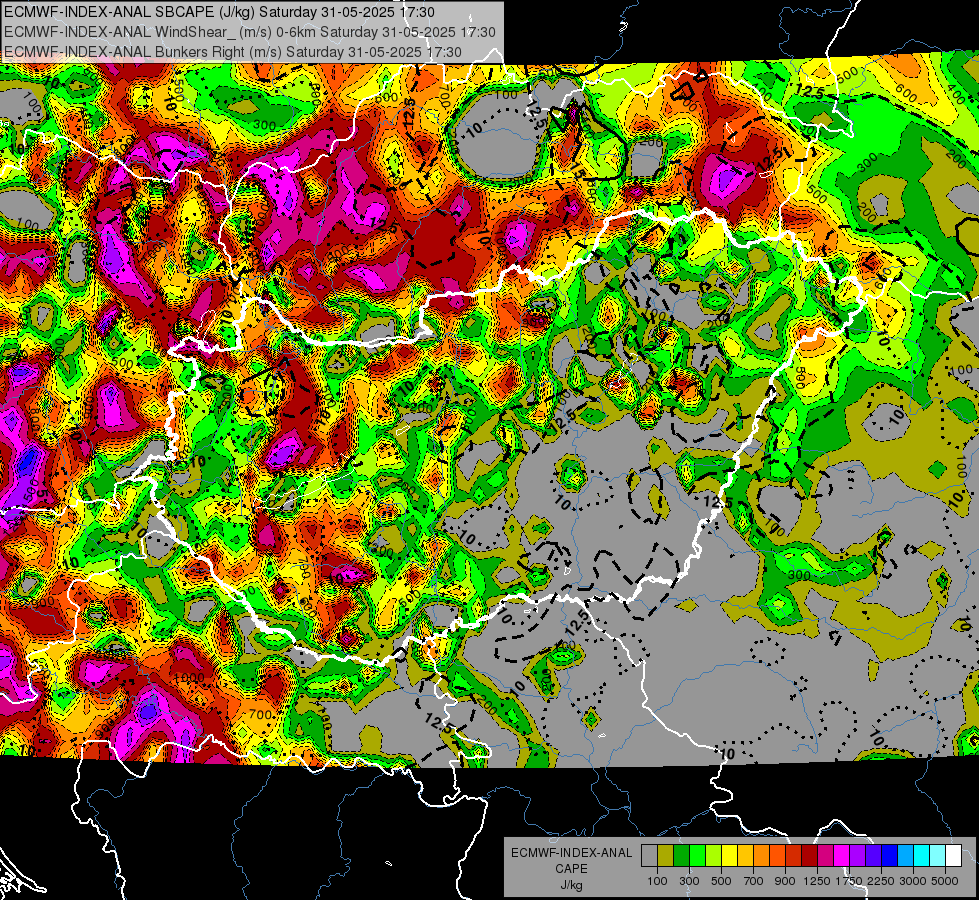Image resolution: width=979 pixels, height=900 pixels.
Task: Click the J/kg unit label in legend
Action: pyautogui.click(x=572, y=886)
